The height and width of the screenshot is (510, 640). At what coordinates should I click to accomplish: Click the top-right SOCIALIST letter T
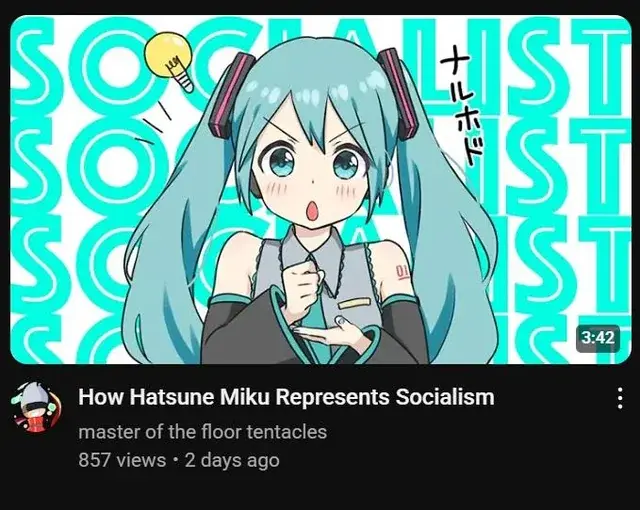tap(601, 65)
